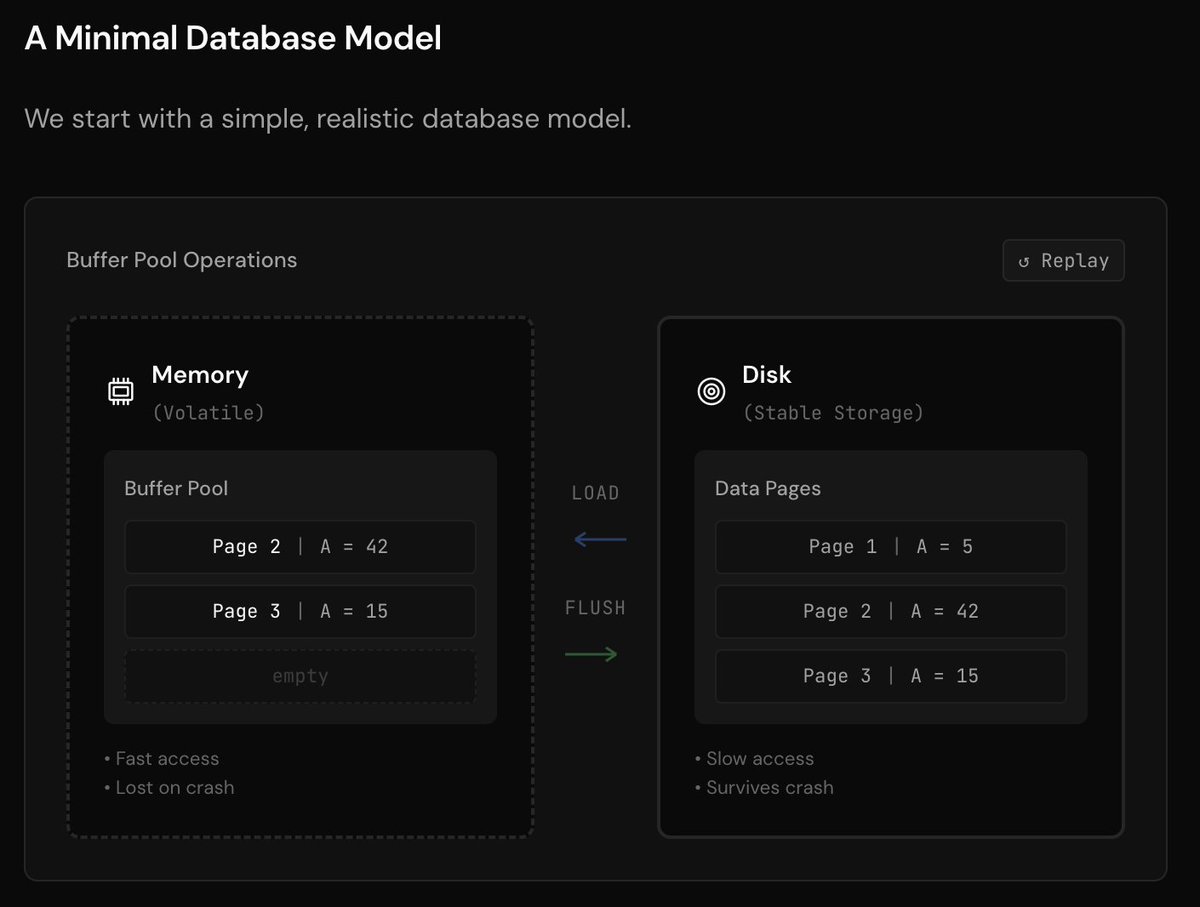This screenshot has width=1200, height=907.
Task: Click the 'Disk' heading
Action: pyautogui.click(x=767, y=375)
